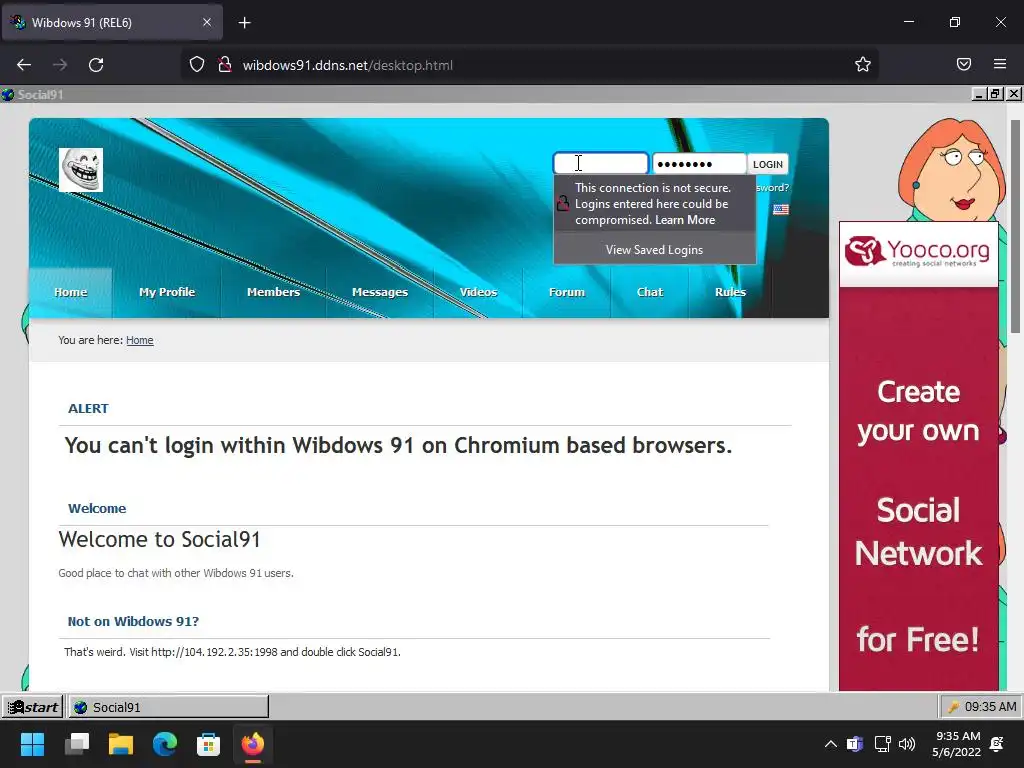Close the Wibdows 91 (REL6) tab
This screenshot has width=1024, height=768.
[207, 22]
